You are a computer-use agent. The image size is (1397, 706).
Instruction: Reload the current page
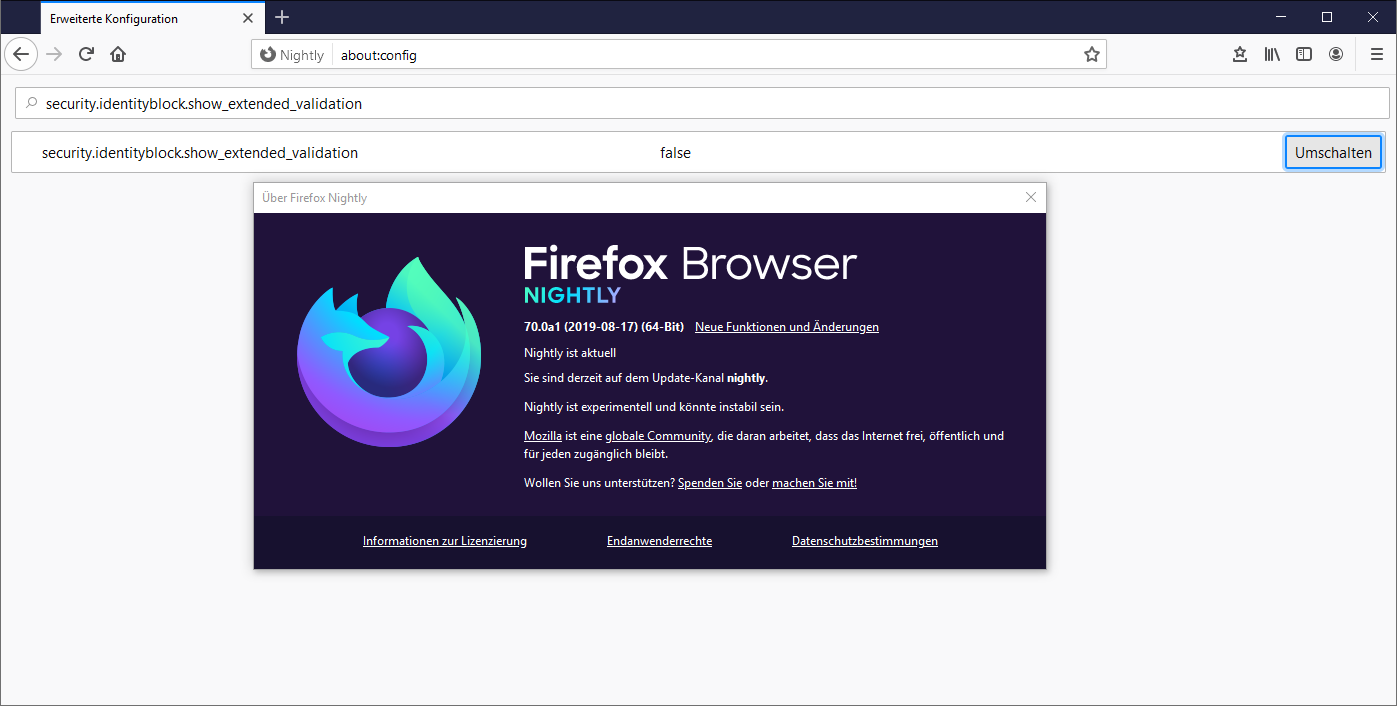[86, 55]
